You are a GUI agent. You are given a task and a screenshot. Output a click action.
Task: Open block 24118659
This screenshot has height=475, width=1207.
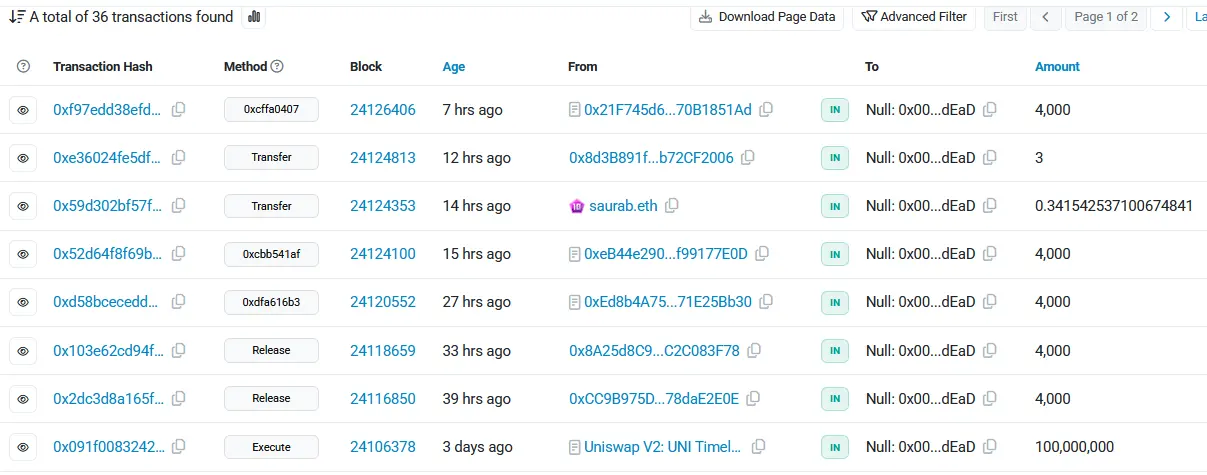pyautogui.click(x=383, y=351)
